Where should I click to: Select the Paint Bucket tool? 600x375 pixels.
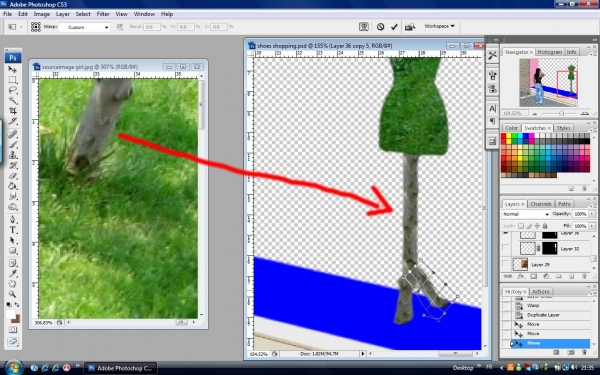point(13,186)
